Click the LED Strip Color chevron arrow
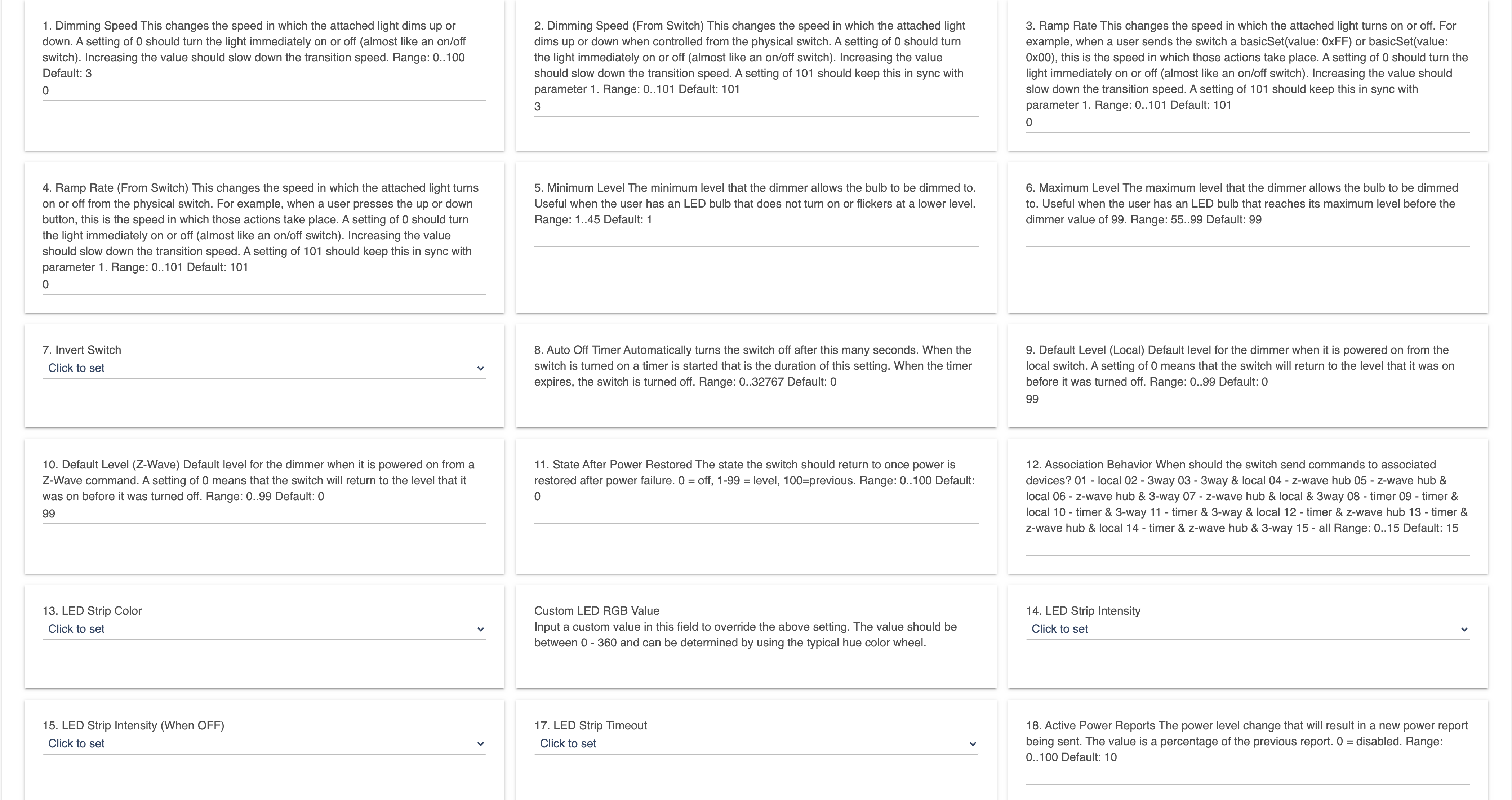 pos(480,629)
